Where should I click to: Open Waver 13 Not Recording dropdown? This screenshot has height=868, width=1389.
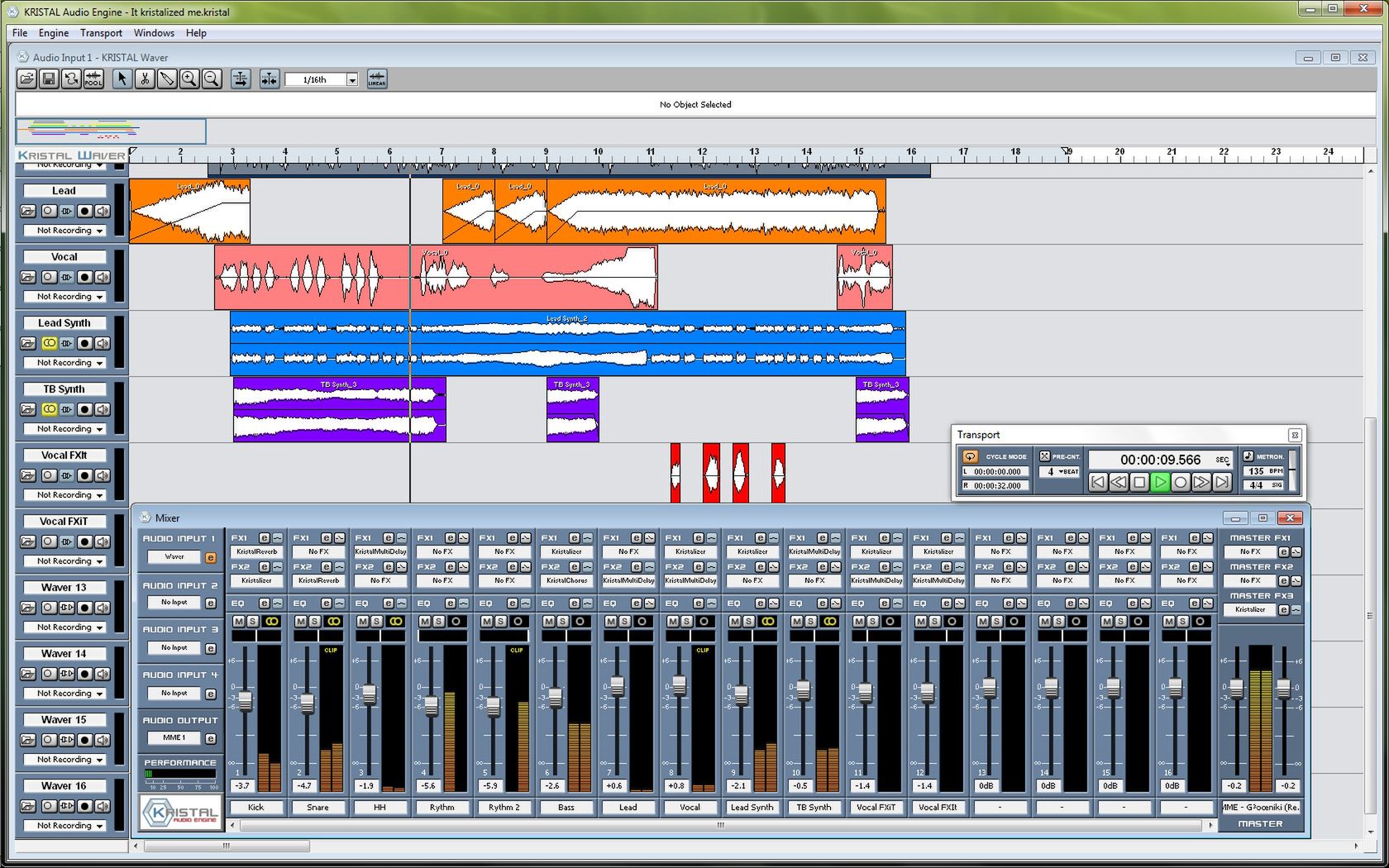pyautogui.click(x=64, y=627)
